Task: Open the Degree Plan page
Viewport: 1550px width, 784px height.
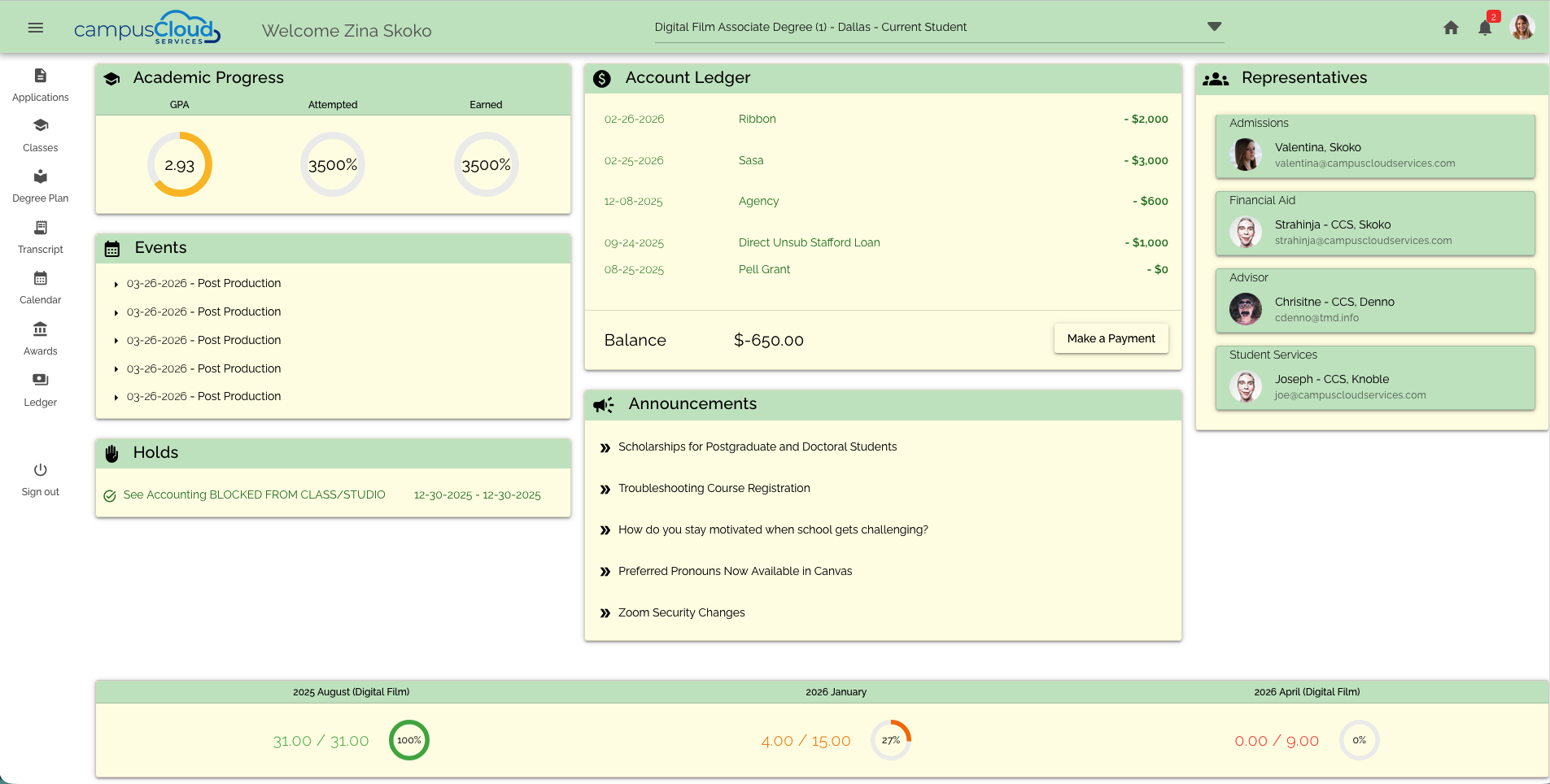Action: [40, 185]
